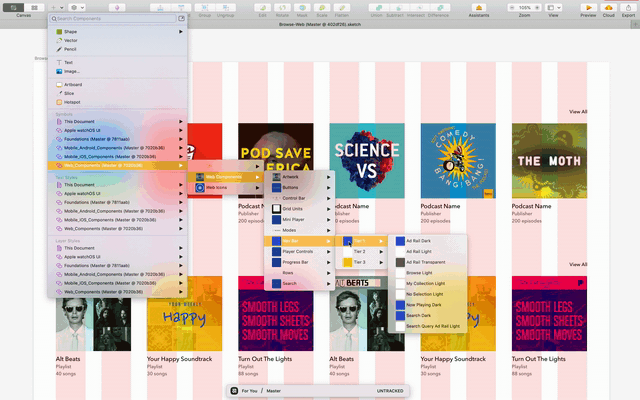Screen dimensions: 640x400
Task: Open the Data hexagon toolbar menu
Action: tap(77, 7)
